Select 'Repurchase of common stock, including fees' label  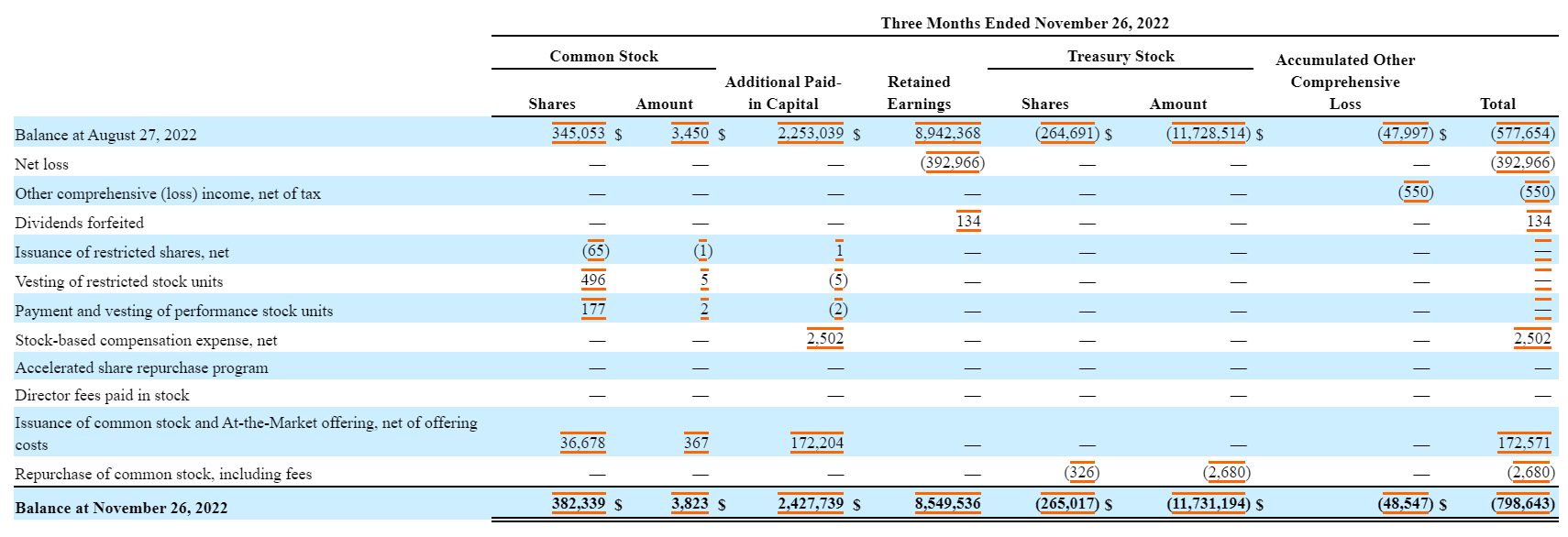(163, 474)
